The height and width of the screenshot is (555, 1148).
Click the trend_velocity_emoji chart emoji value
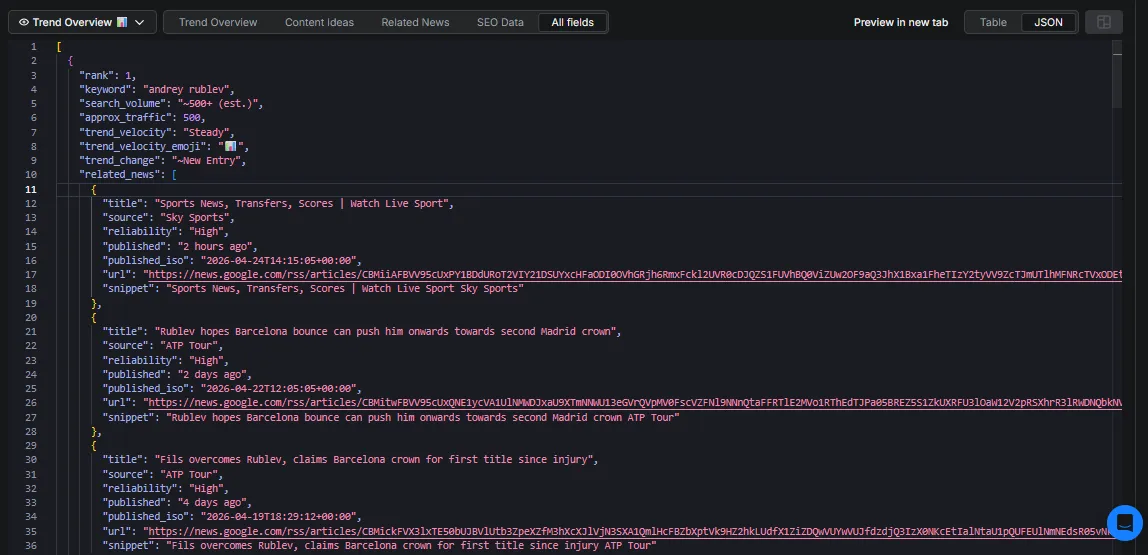[229, 146]
